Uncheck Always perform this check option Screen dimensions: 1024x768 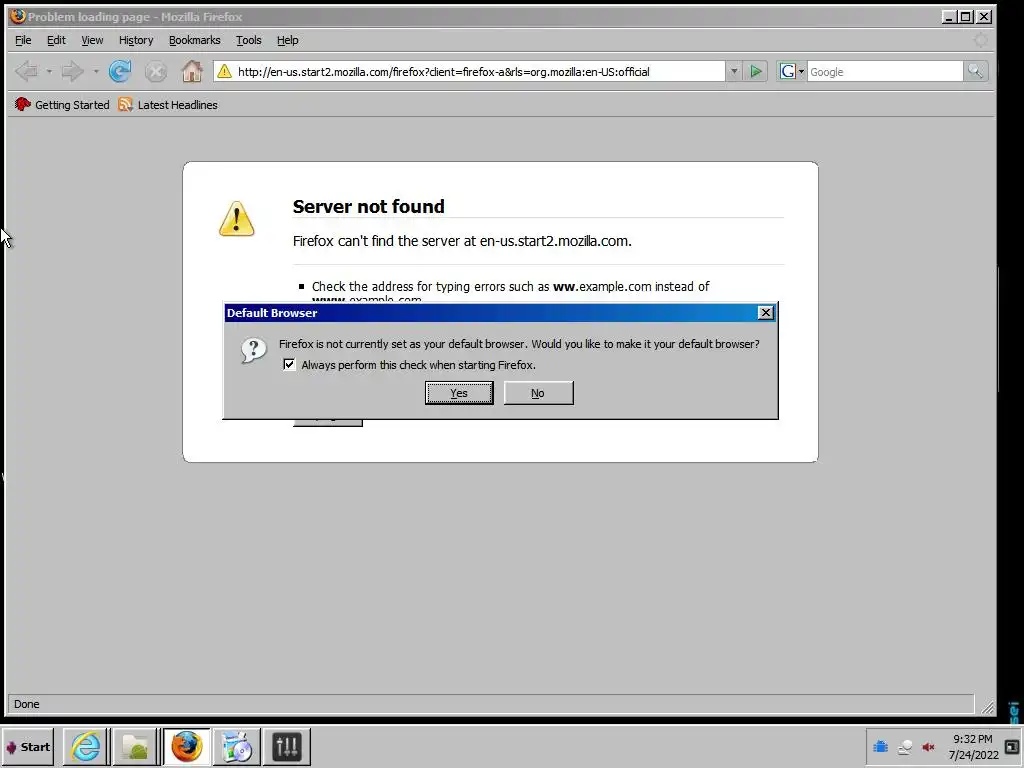[289, 364]
